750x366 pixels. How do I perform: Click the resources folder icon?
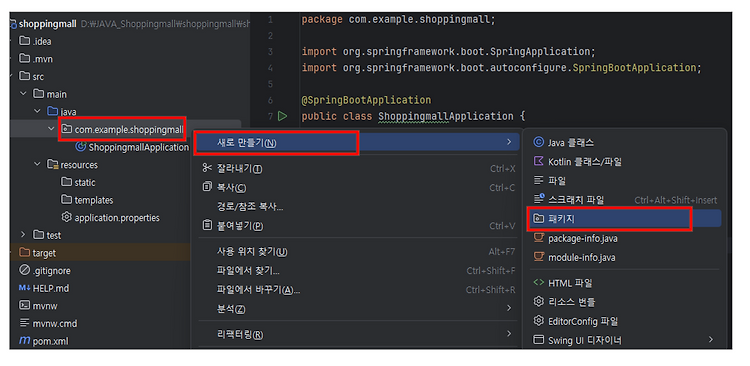[x=53, y=165]
